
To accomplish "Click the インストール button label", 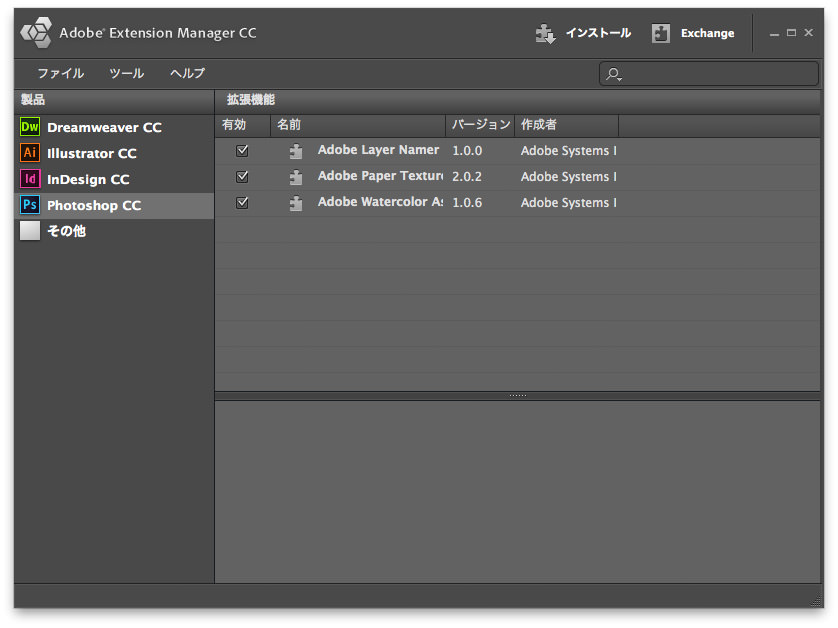I will pyautogui.click(x=599, y=33).
